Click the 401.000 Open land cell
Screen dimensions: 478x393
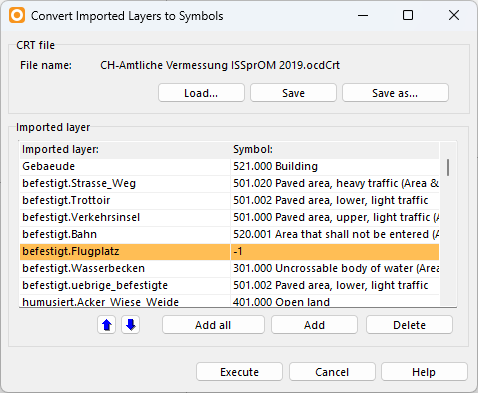(x=335, y=301)
